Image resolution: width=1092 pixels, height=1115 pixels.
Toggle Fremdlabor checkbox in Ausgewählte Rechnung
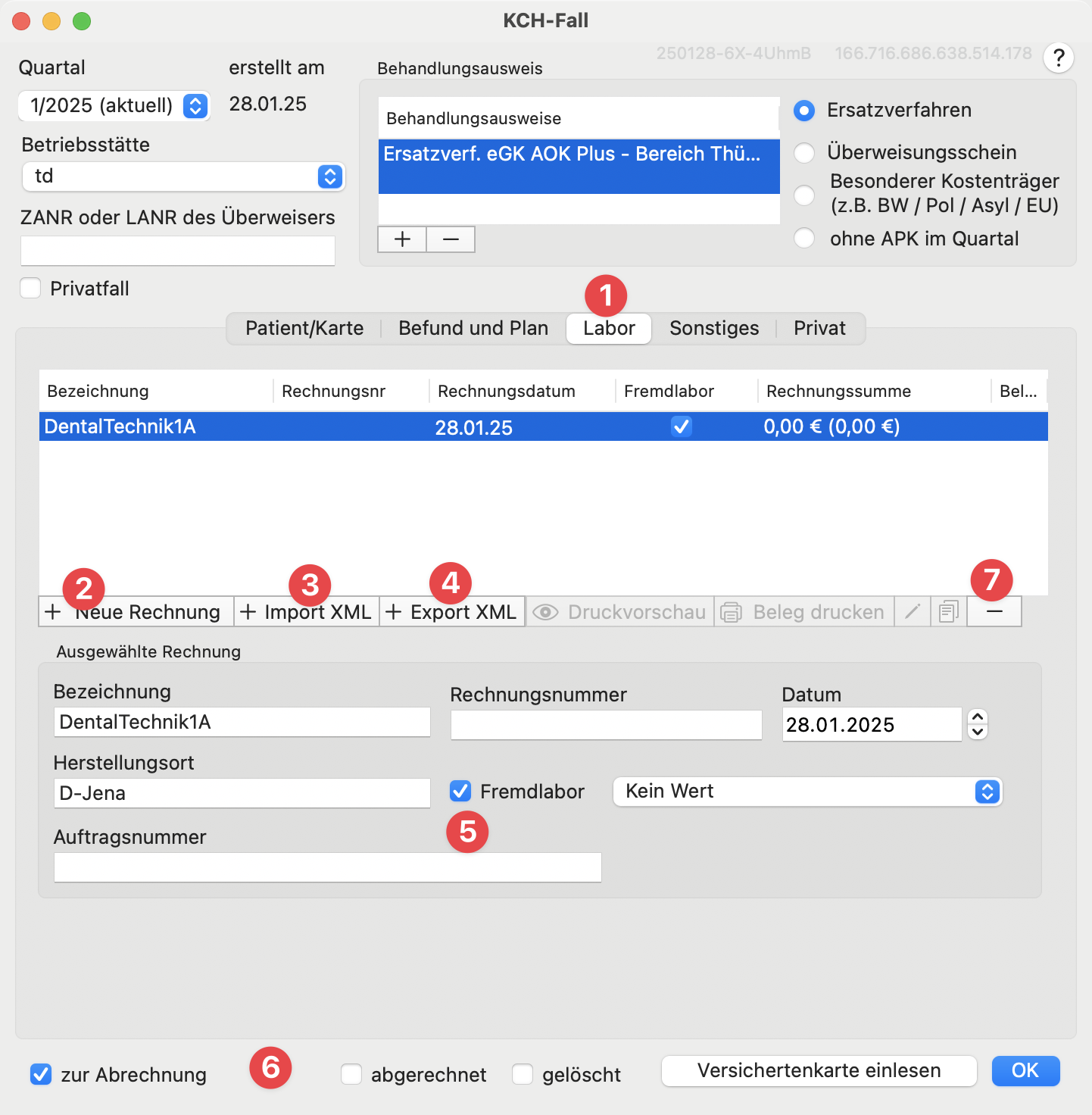click(460, 792)
